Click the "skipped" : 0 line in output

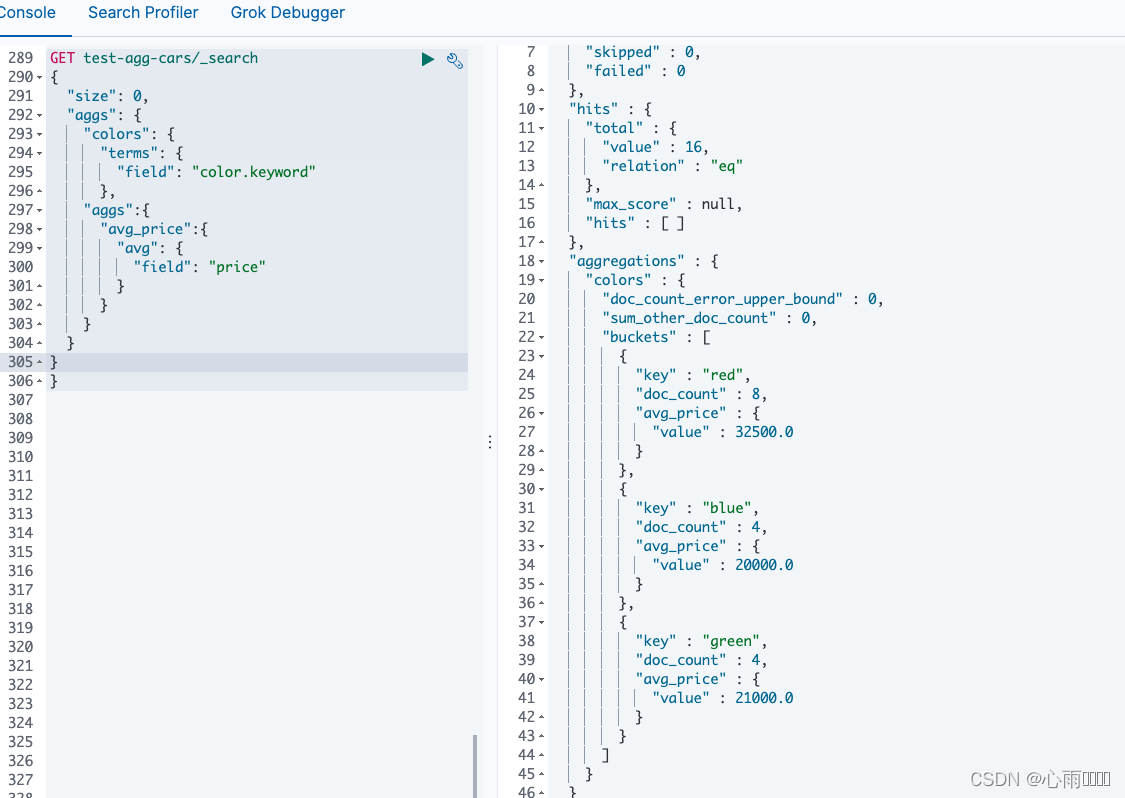click(x=643, y=52)
